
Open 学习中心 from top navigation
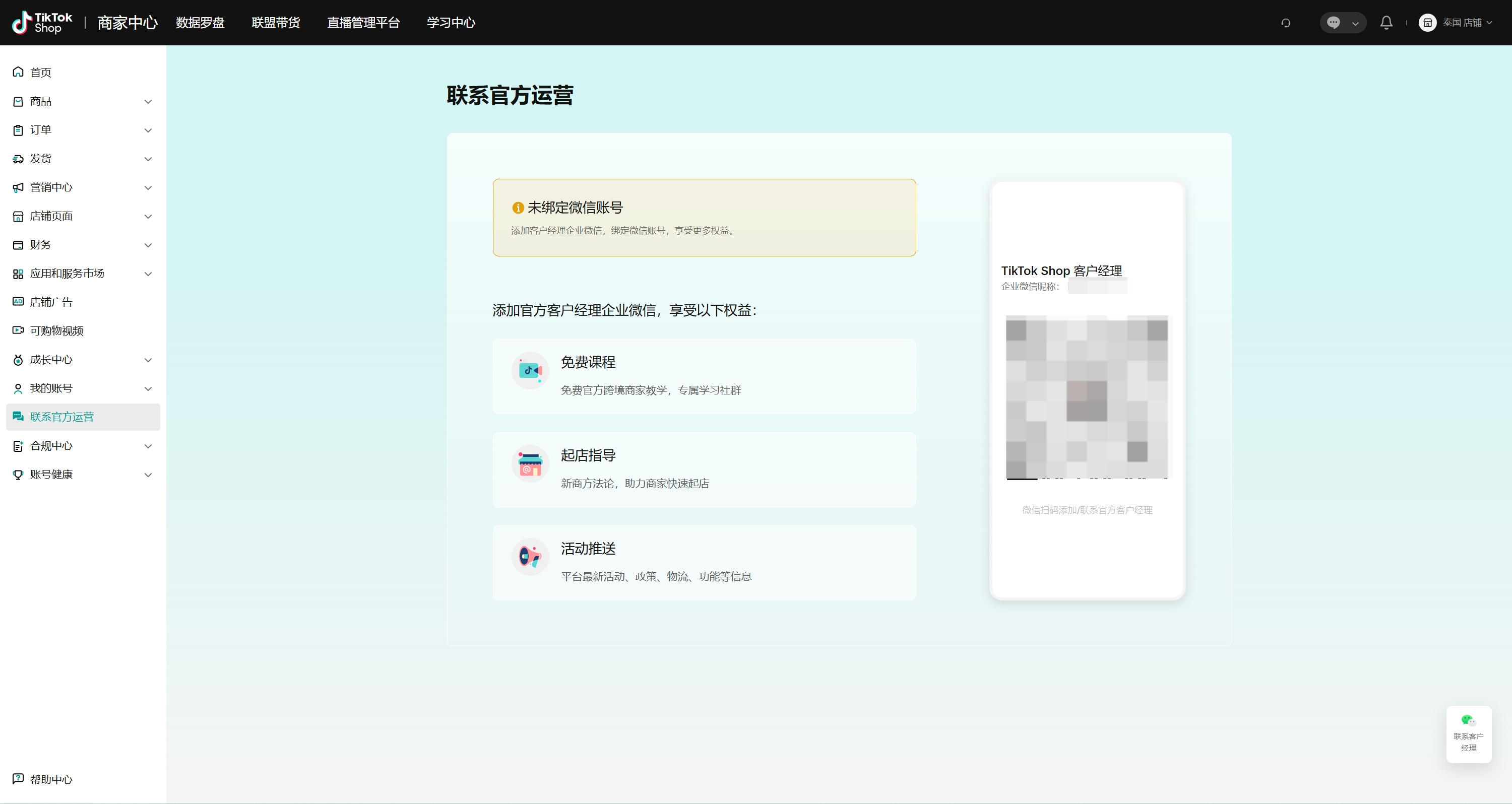[451, 23]
